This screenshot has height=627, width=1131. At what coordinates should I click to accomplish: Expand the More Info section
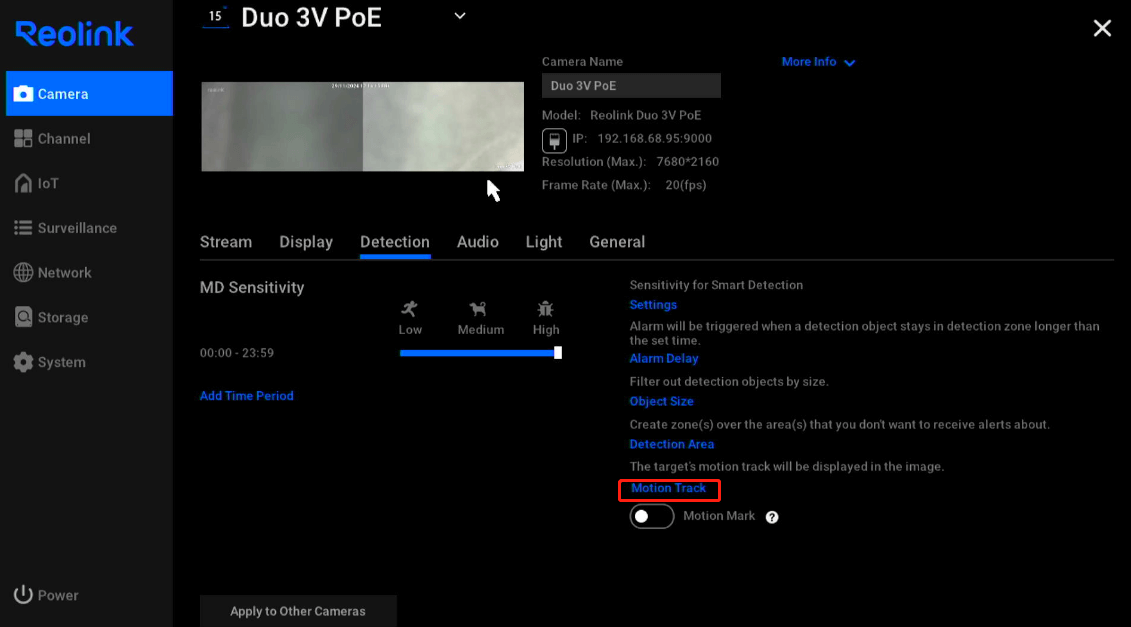pos(818,62)
